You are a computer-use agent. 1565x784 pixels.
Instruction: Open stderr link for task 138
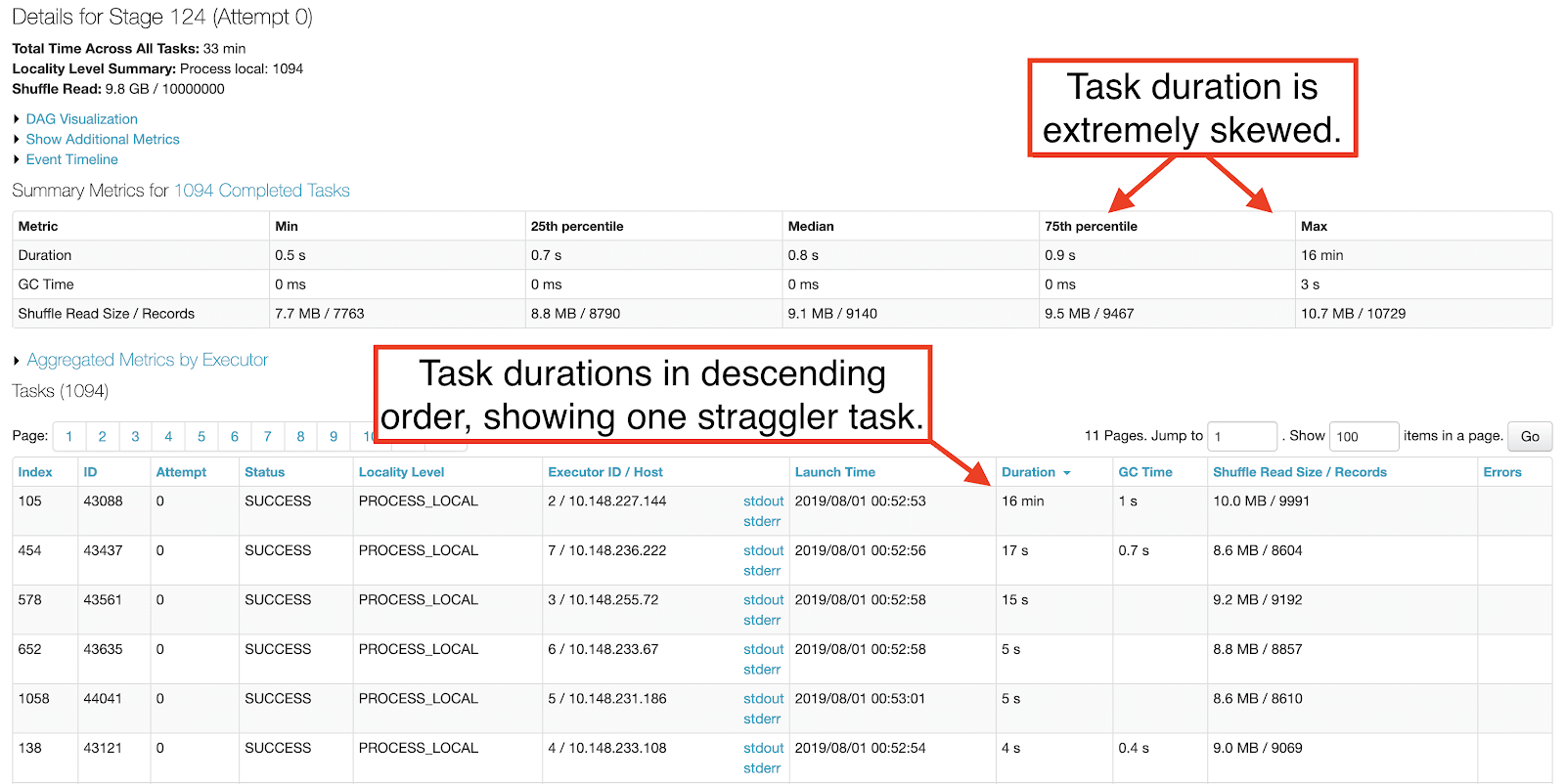(762, 768)
